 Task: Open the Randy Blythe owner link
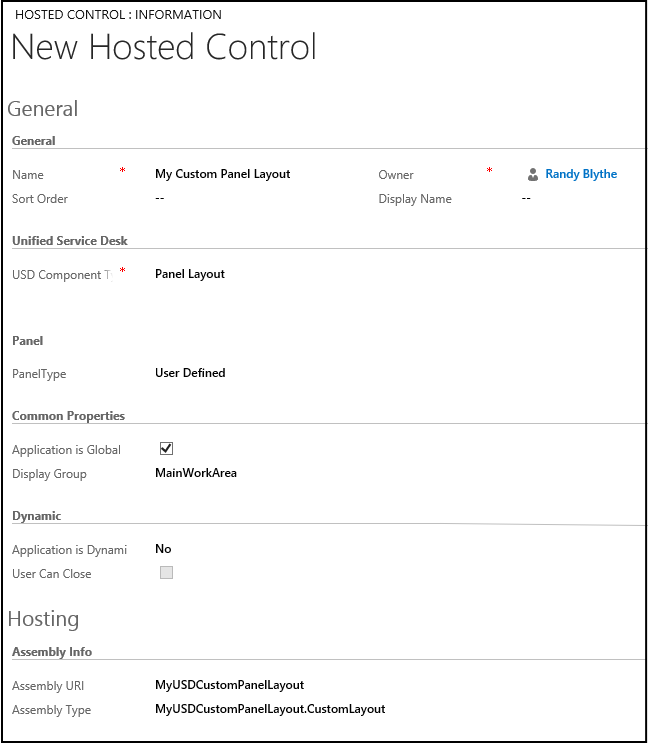pos(581,174)
